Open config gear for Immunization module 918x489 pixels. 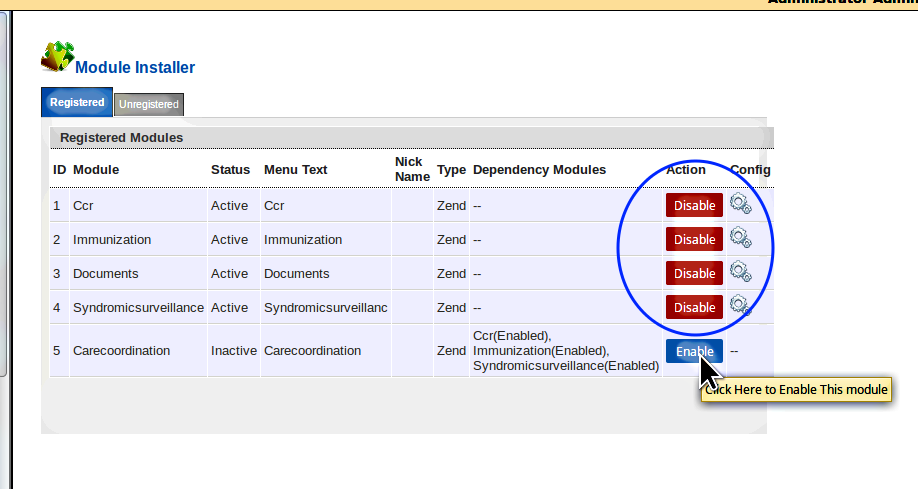[740, 238]
